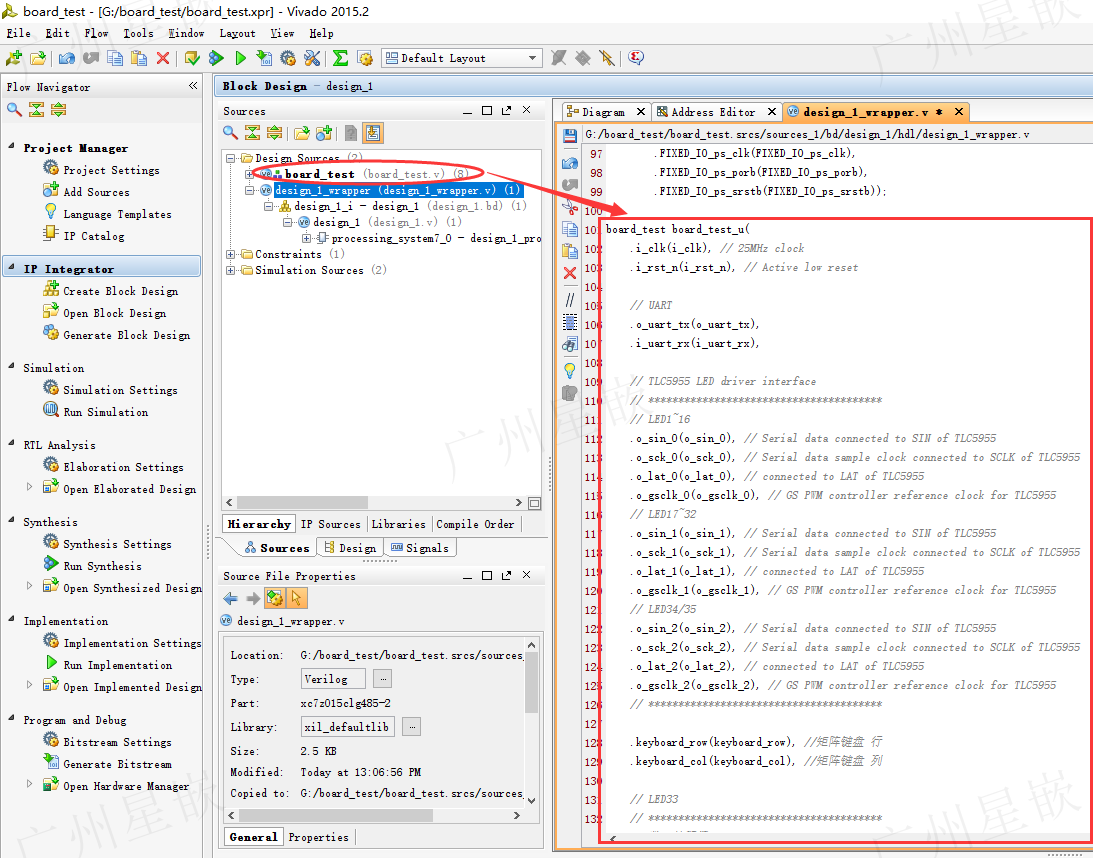Screen dimensions: 1093x858
Task: Click the speech bubble icon in toolbar
Action: [635, 58]
